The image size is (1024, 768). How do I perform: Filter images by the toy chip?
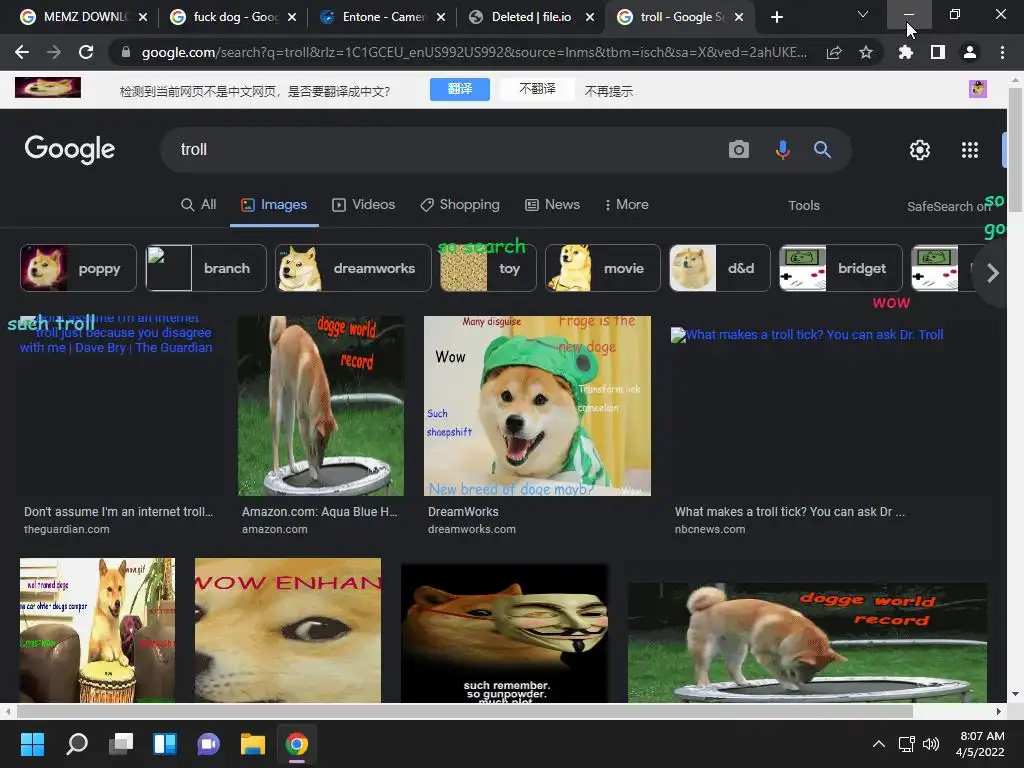pos(488,268)
